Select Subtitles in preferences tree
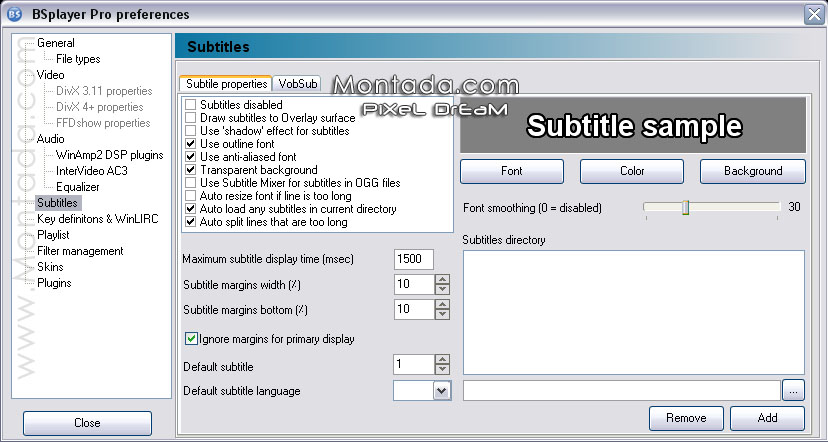Viewport: 828px width, 442px height. 58,203
